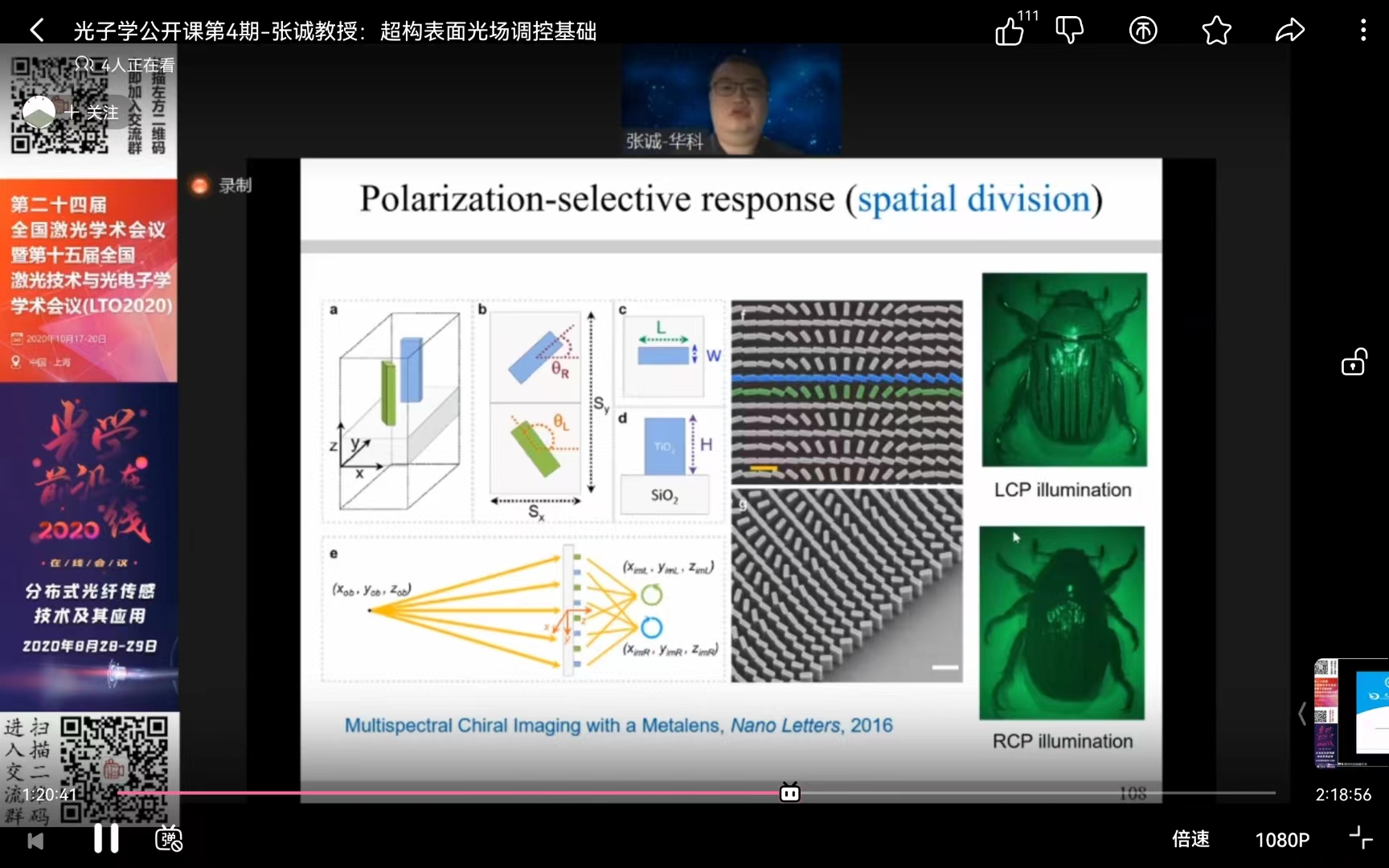Open the three-dot more options menu
Image resolution: width=1389 pixels, height=868 pixels.
point(1363,31)
